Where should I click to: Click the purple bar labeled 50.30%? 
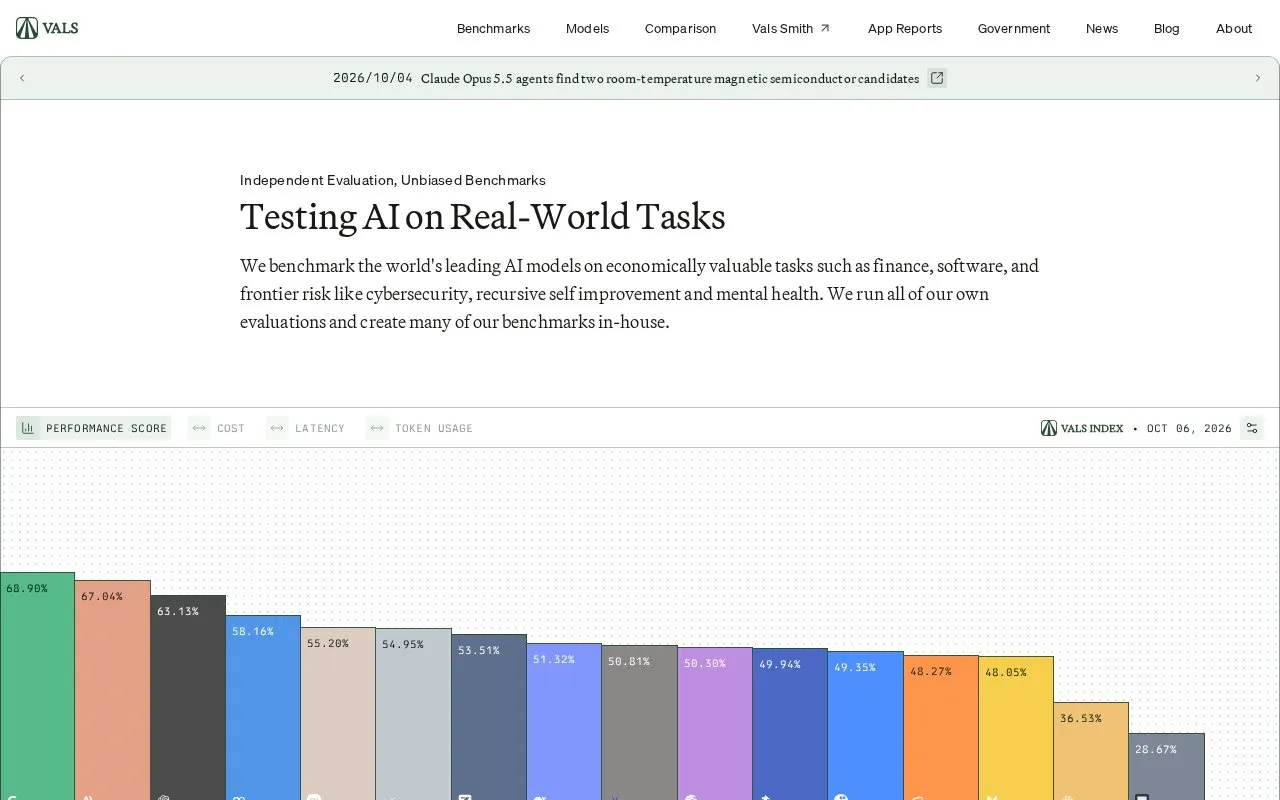[x=715, y=723]
